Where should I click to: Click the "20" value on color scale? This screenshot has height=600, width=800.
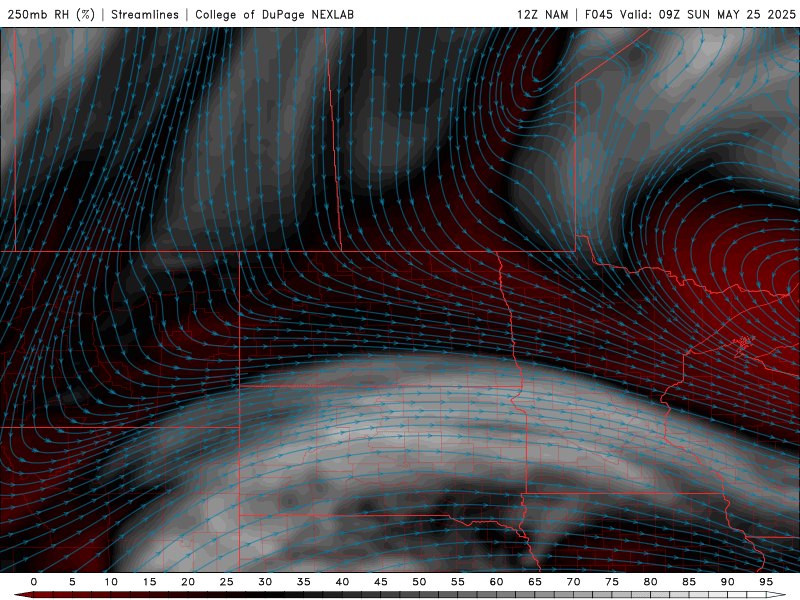coord(188,582)
